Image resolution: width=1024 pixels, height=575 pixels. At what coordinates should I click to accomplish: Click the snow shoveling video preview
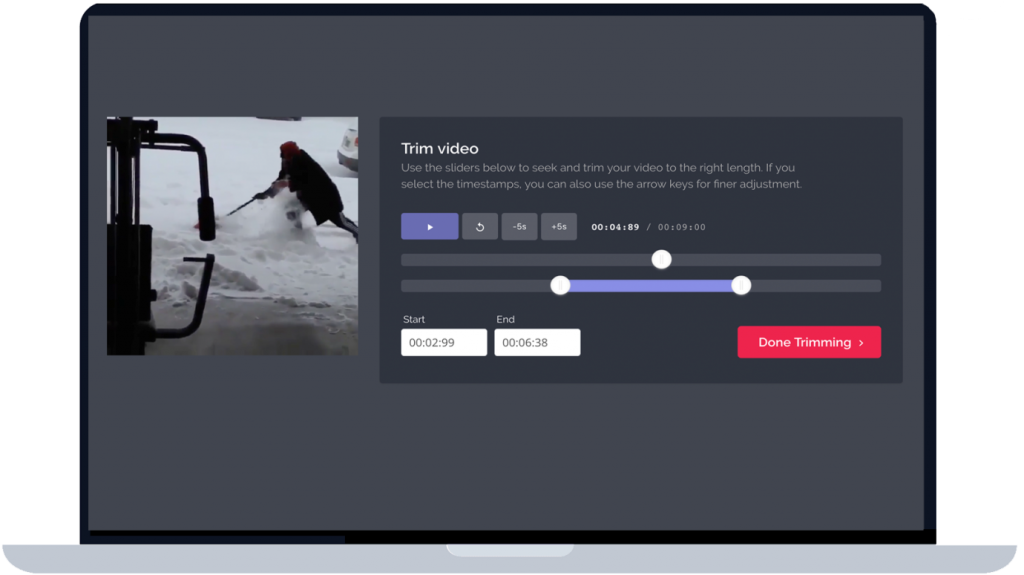tap(232, 236)
